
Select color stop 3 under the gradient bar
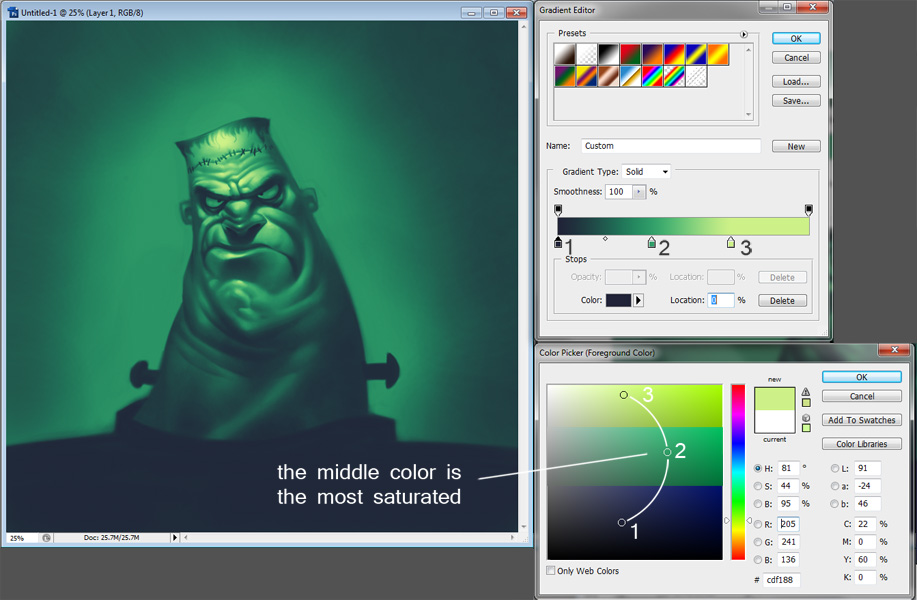731,242
